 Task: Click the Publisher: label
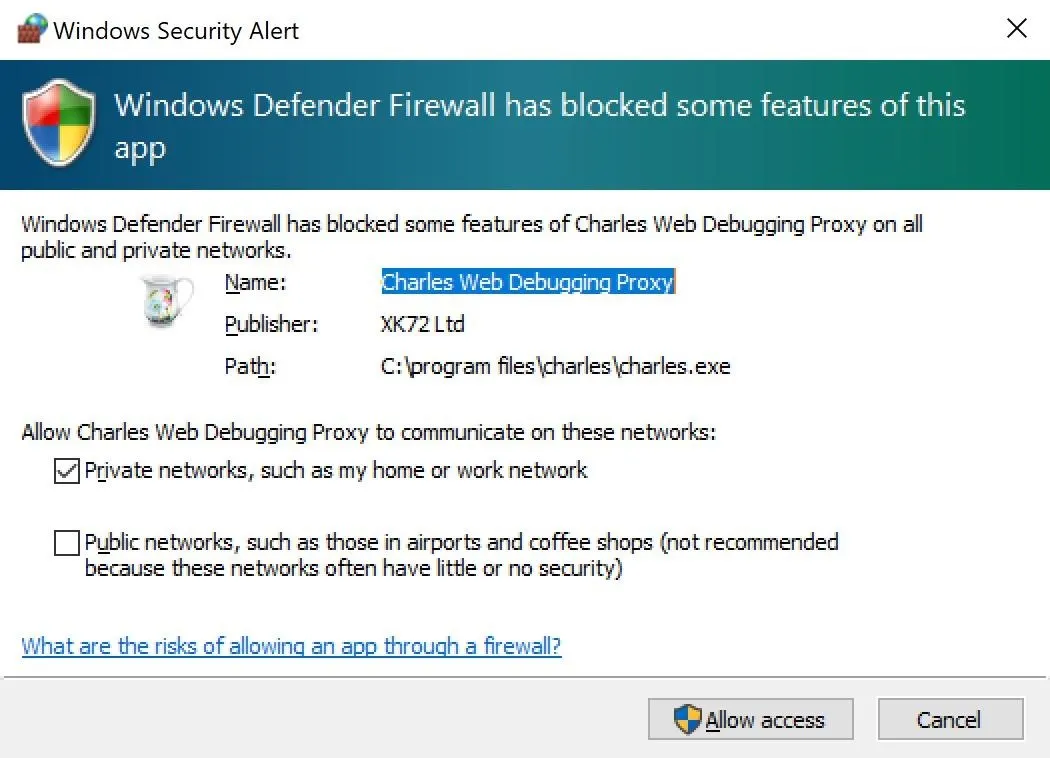point(271,325)
